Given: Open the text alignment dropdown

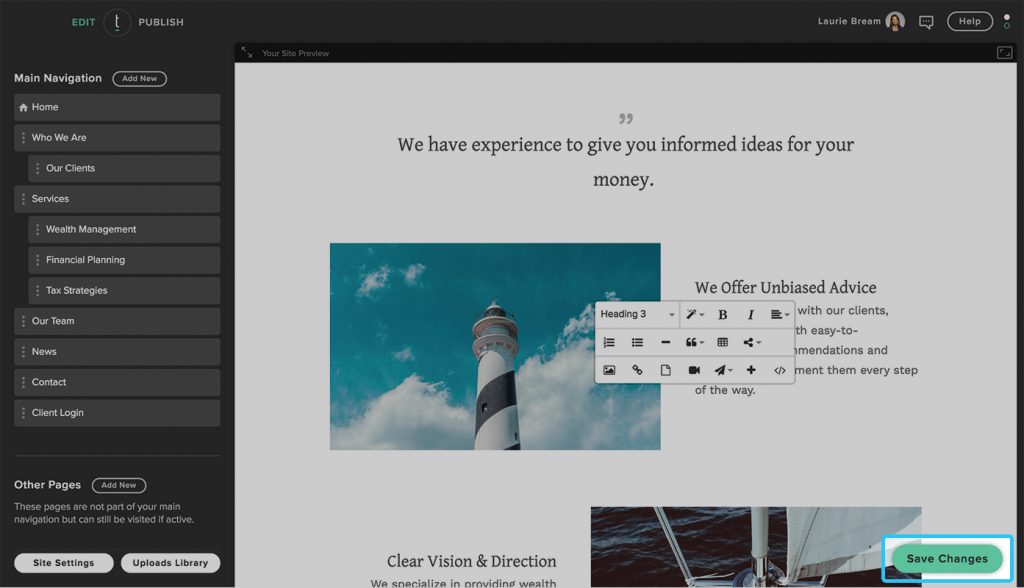Looking at the screenshot, I should pos(779,315).
